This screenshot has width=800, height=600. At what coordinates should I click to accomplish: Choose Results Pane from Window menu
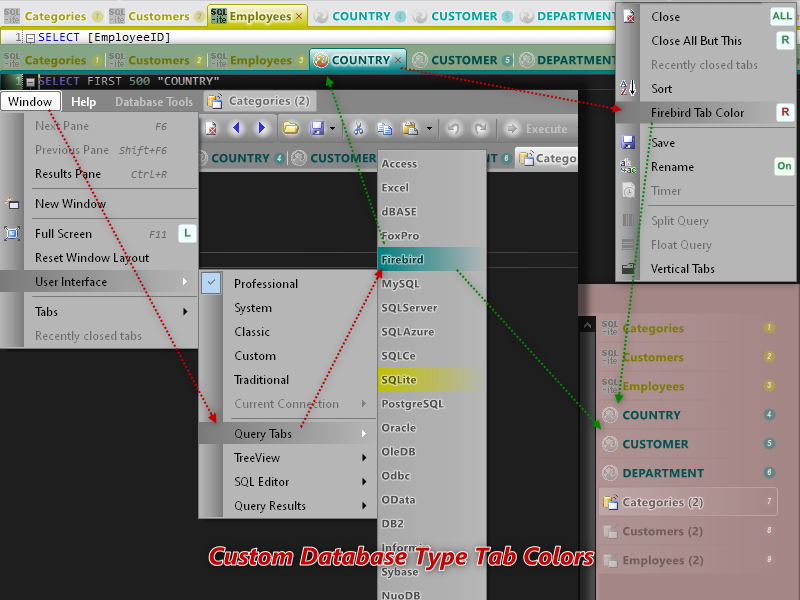coord(68,173)
